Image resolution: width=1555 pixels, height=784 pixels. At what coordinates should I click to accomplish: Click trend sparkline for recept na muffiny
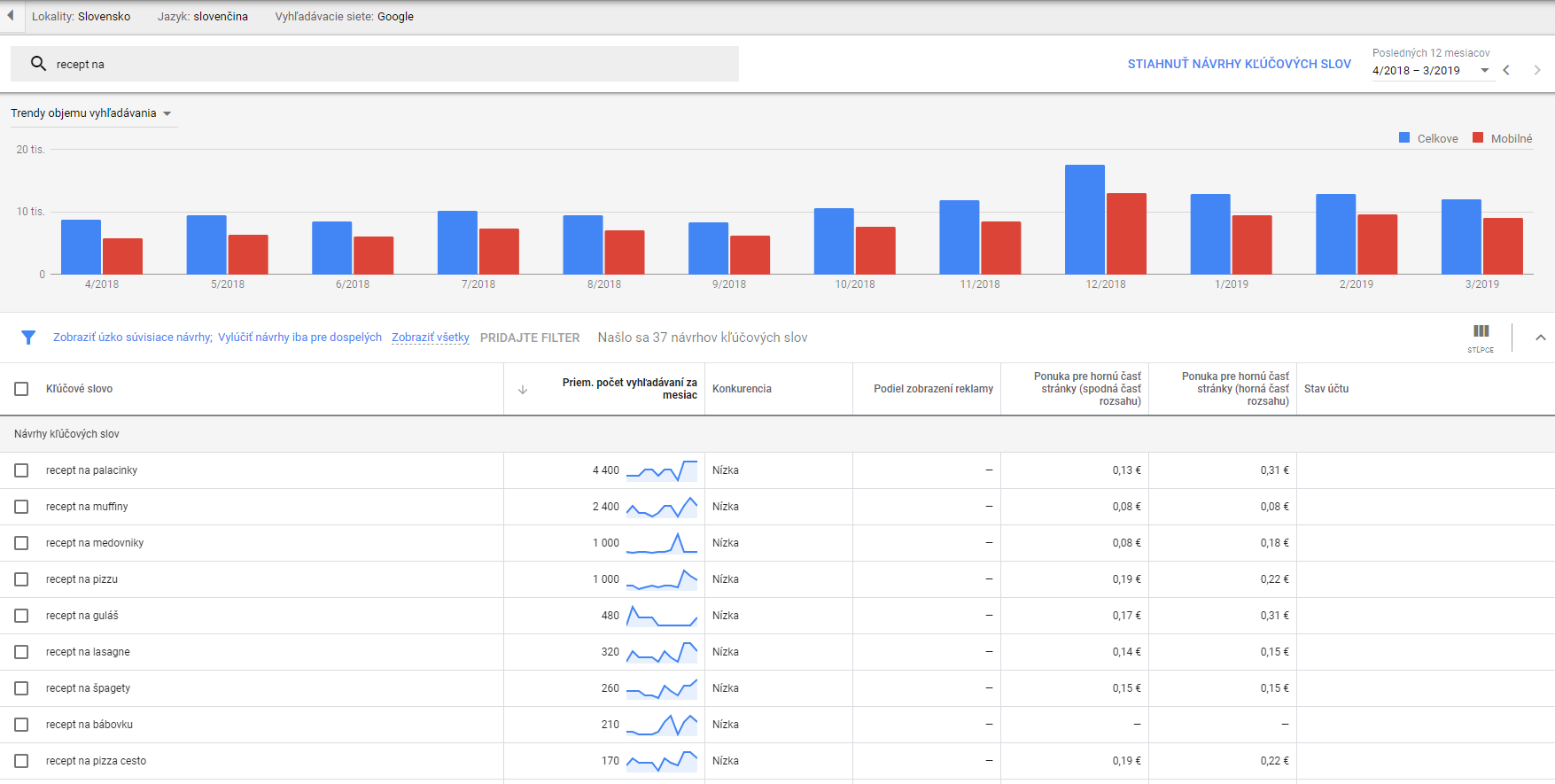[662, 507]
